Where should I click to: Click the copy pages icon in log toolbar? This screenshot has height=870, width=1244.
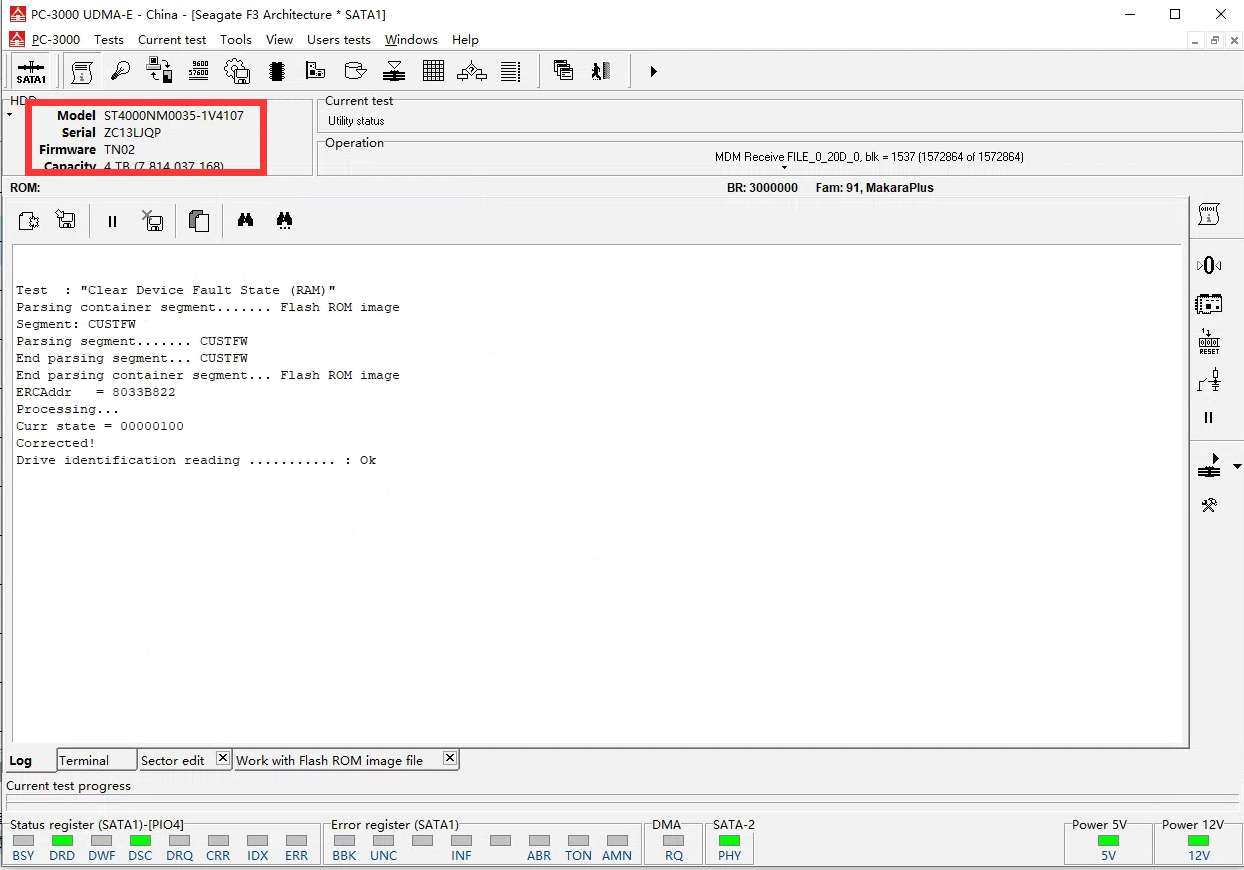199,221
